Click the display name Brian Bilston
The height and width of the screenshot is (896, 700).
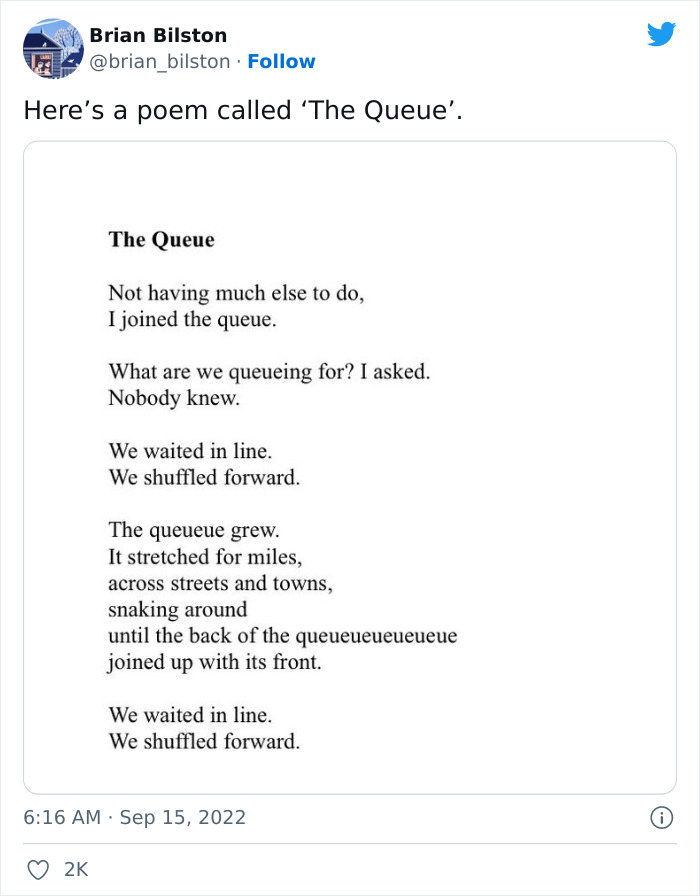[158, 34]
